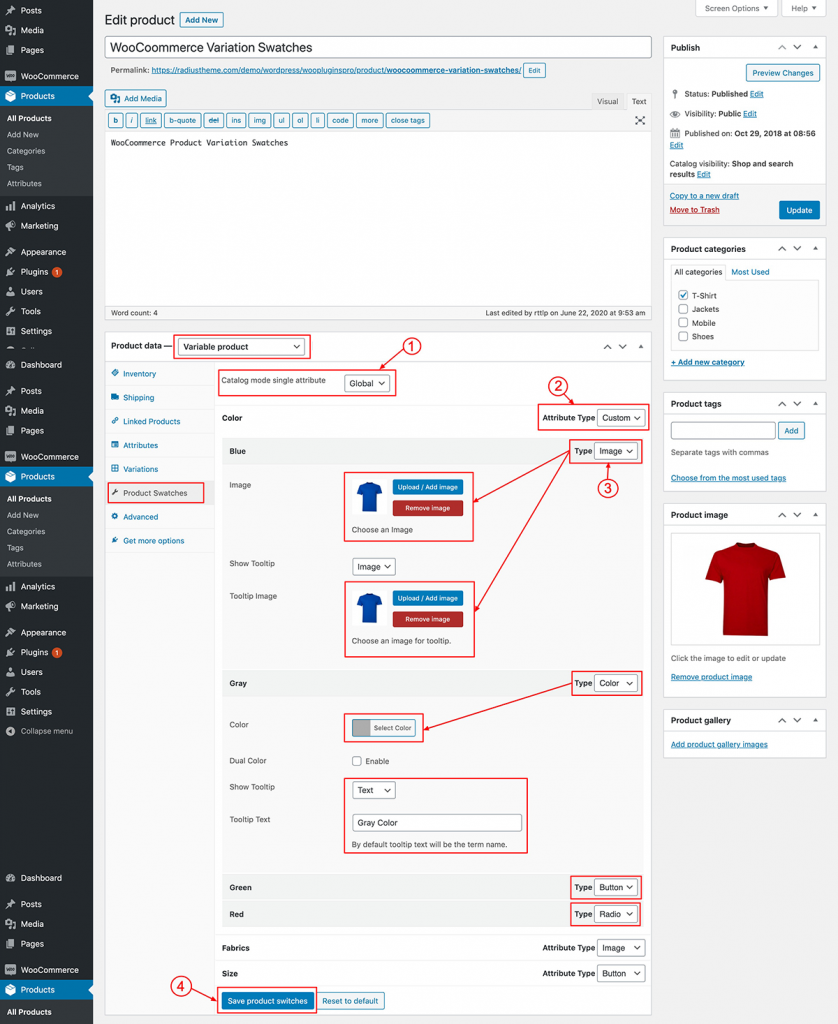Open the Gray term Type dropdown
838x1024 pixels.
pyautogui.click(x=616, y=683)
